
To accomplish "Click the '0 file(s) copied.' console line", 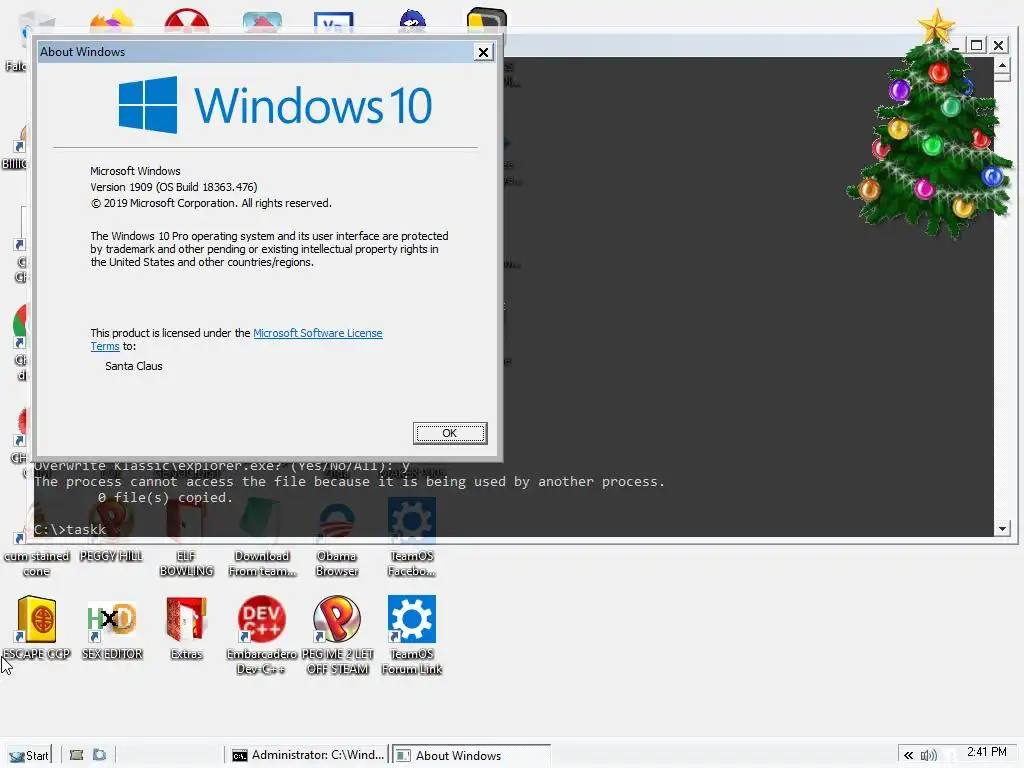I will tap(165, 498).
